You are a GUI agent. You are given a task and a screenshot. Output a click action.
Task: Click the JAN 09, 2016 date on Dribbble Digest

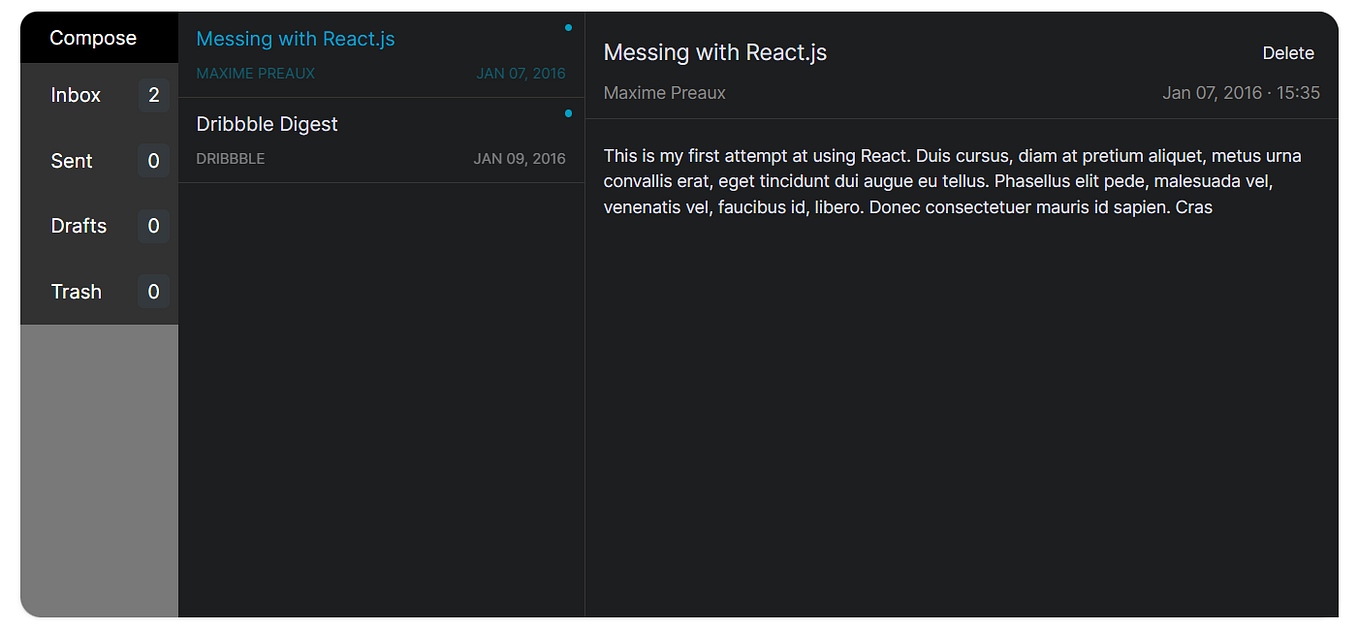pos(519,158)
